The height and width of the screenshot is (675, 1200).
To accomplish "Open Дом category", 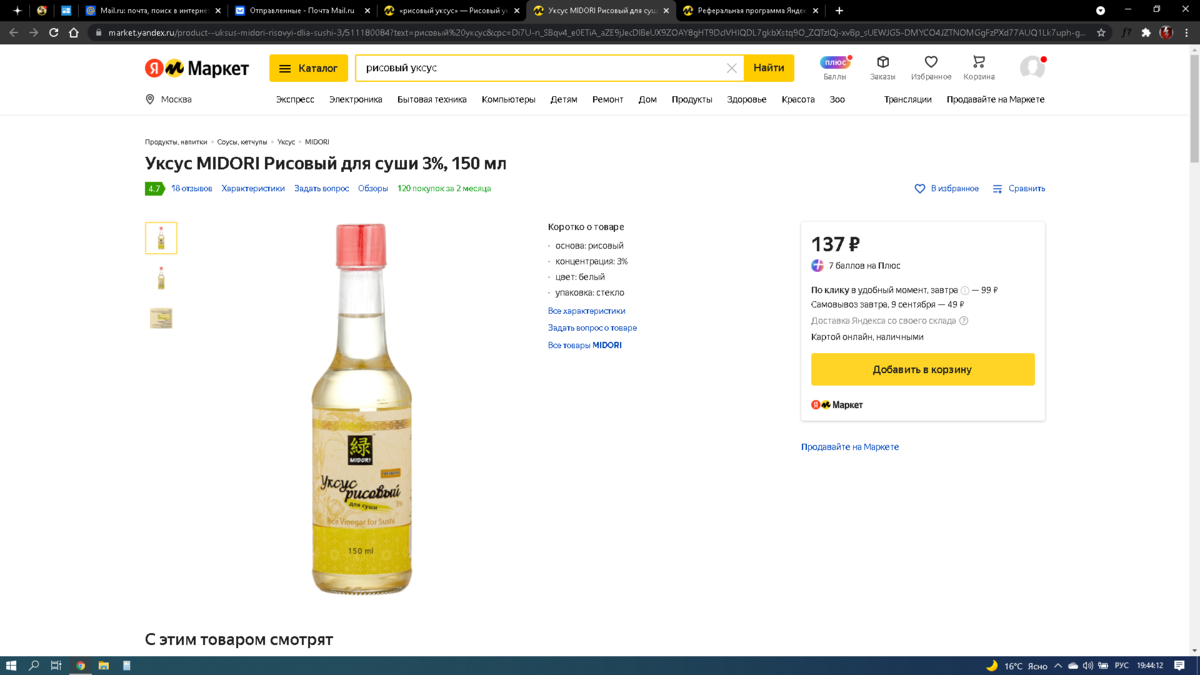I will coord(648,99).
